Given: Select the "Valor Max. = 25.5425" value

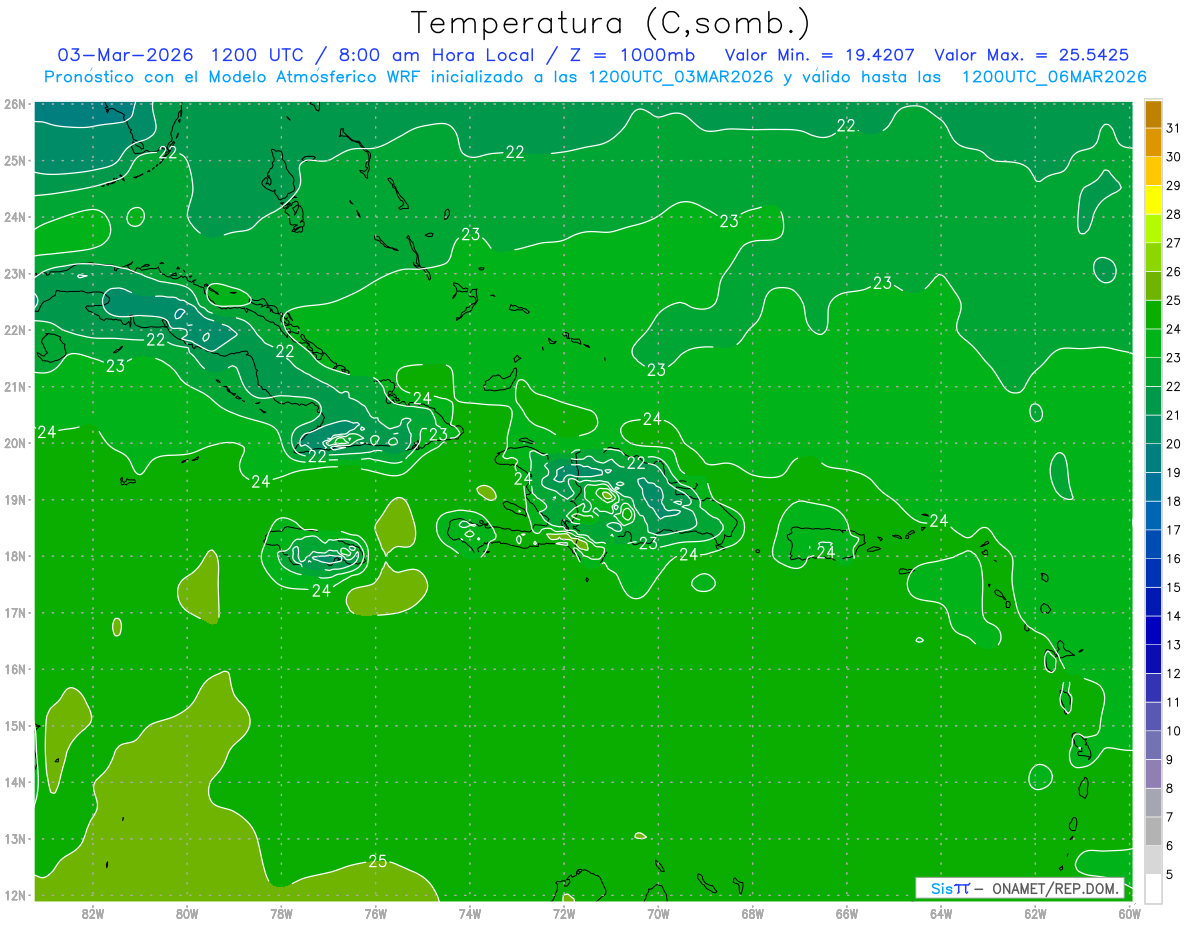Looking at the screenshot, I should (x=1032, y=55).
